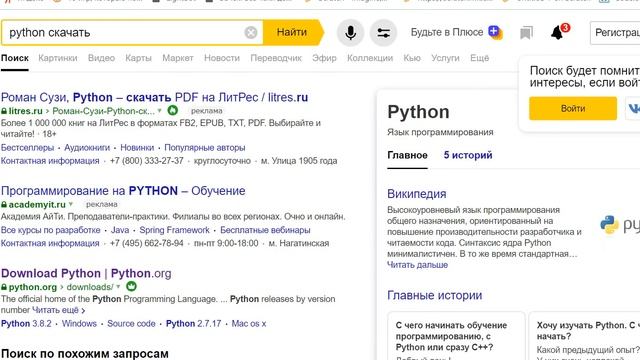Click the litres.ru green domain link
Viewport: 640px width, 360px height.
25,111
